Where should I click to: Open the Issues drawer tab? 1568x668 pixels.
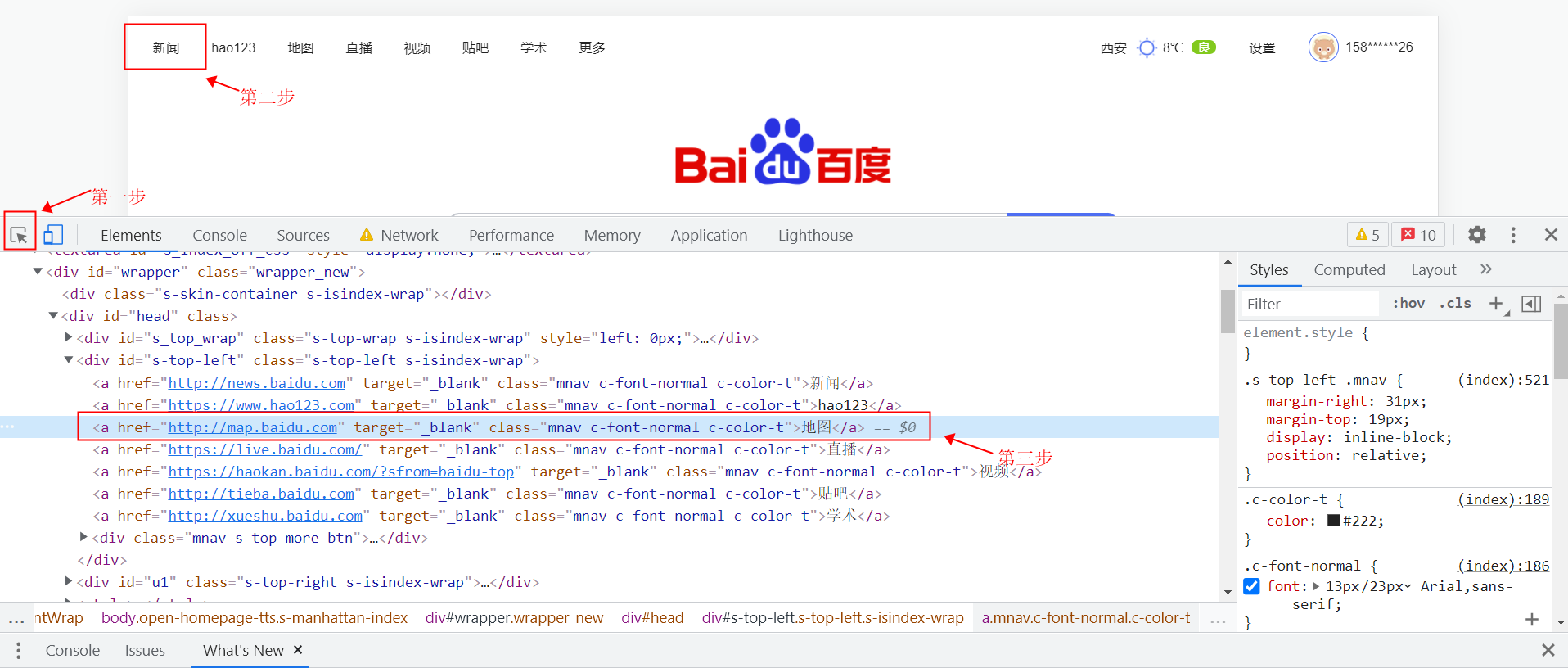click(145, 650)
